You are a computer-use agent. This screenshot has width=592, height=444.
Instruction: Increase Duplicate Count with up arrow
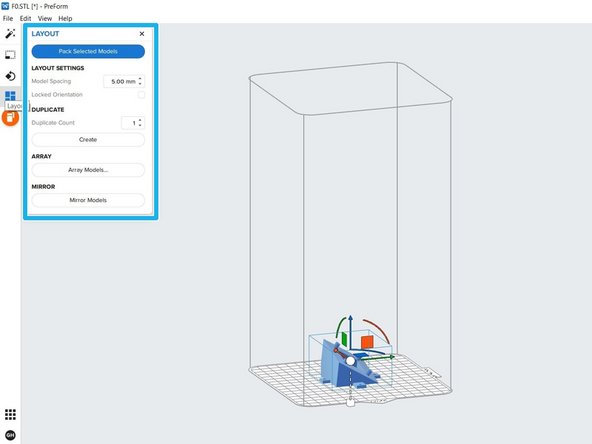(x=140, y=120)
